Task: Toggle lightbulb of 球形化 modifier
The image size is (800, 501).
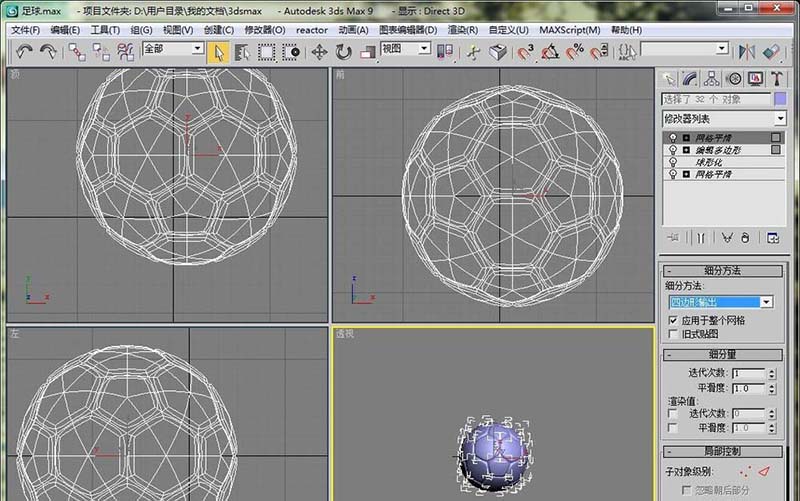Action: click(x=673, y=162)
